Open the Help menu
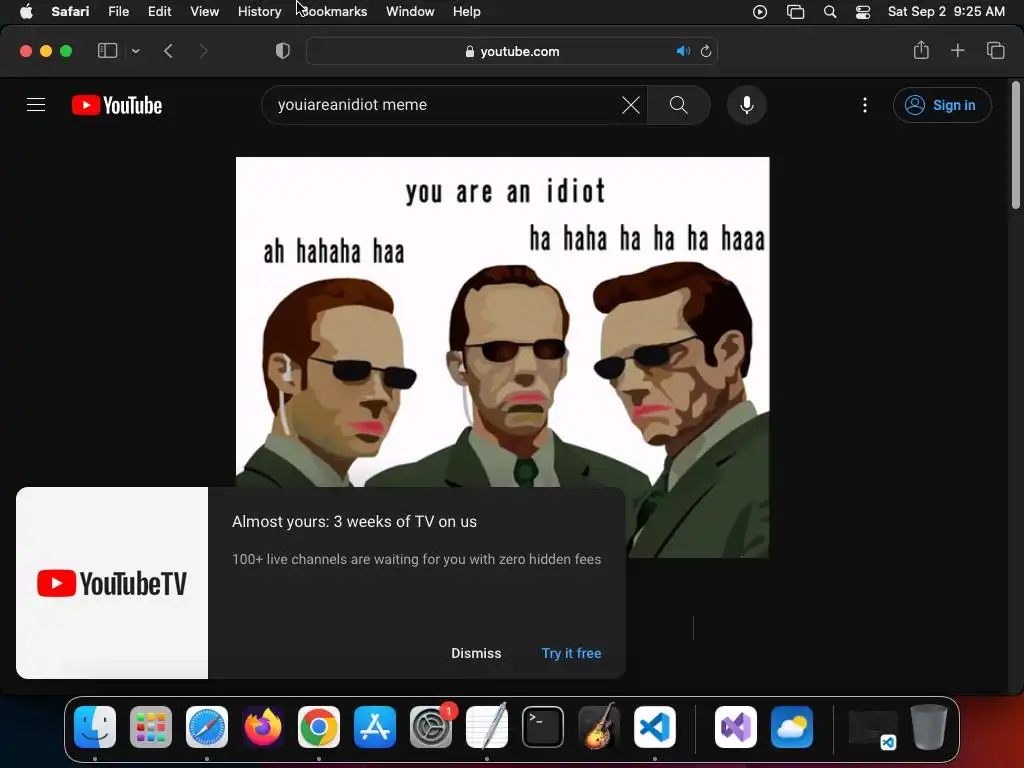The width and height of the screenshot is (1024, 768). [x=466, y=12]
